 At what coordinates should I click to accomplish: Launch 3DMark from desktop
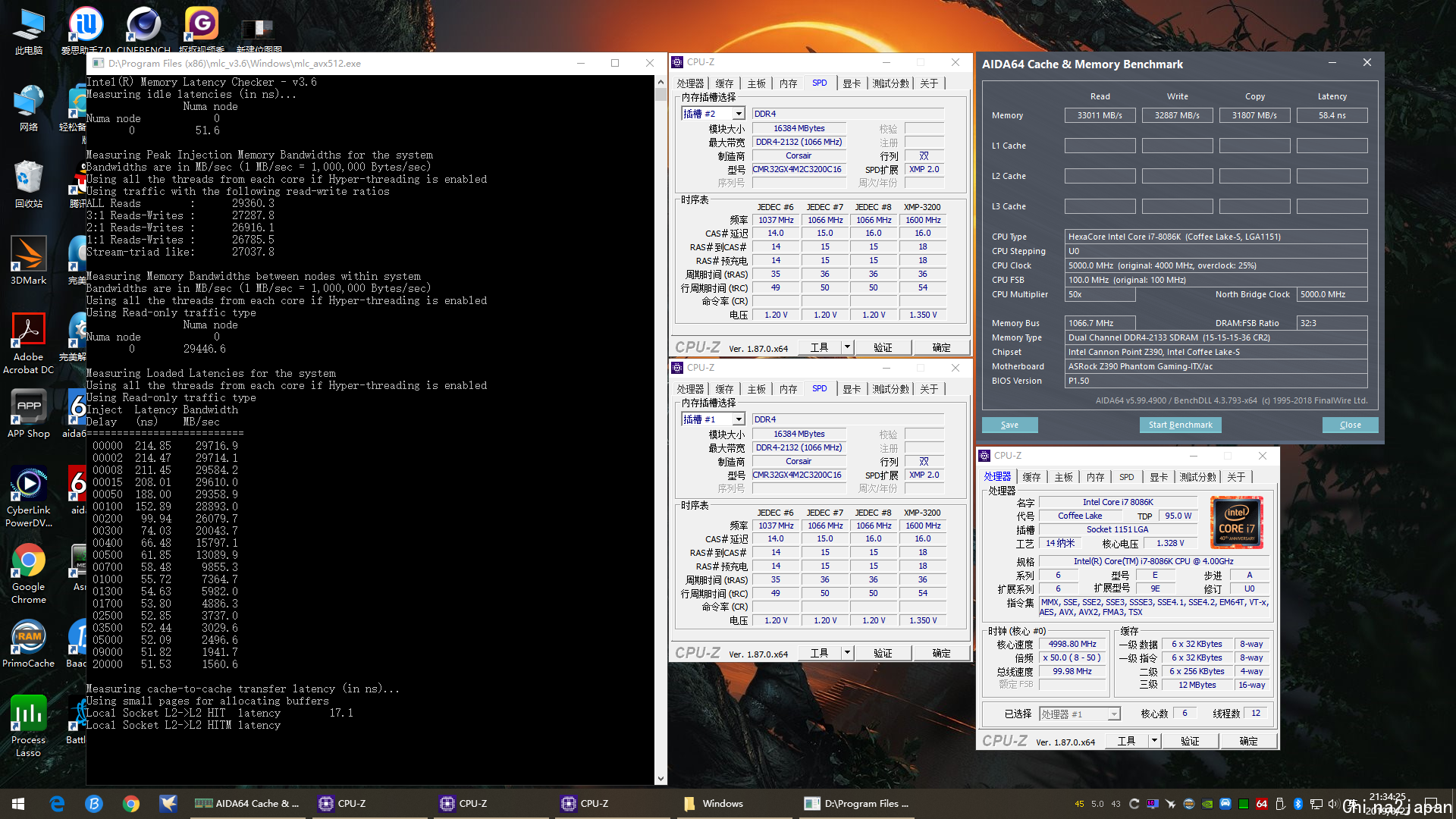[x=29, y=261]
